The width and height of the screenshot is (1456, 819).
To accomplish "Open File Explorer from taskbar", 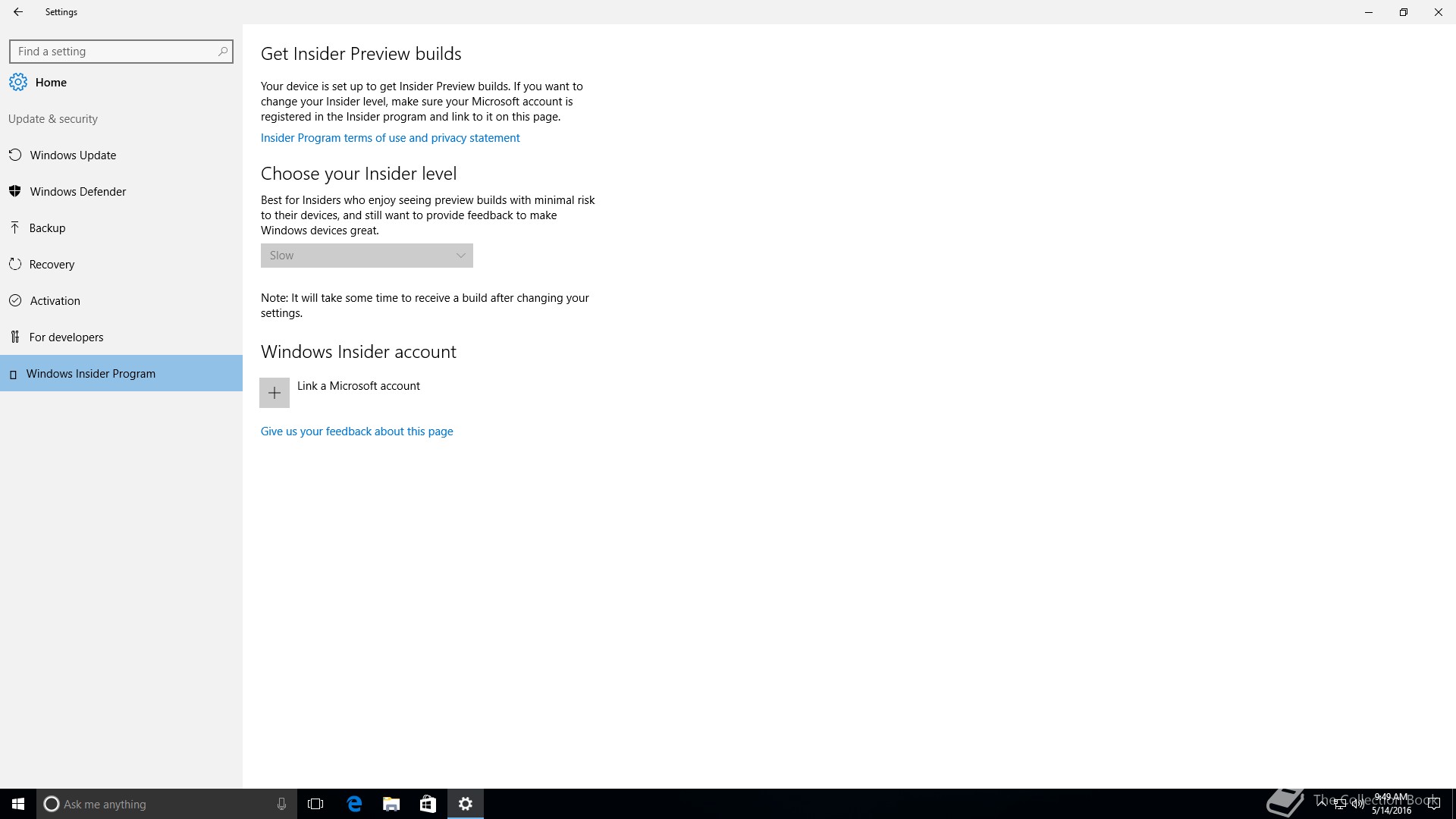I will (391, 804).
